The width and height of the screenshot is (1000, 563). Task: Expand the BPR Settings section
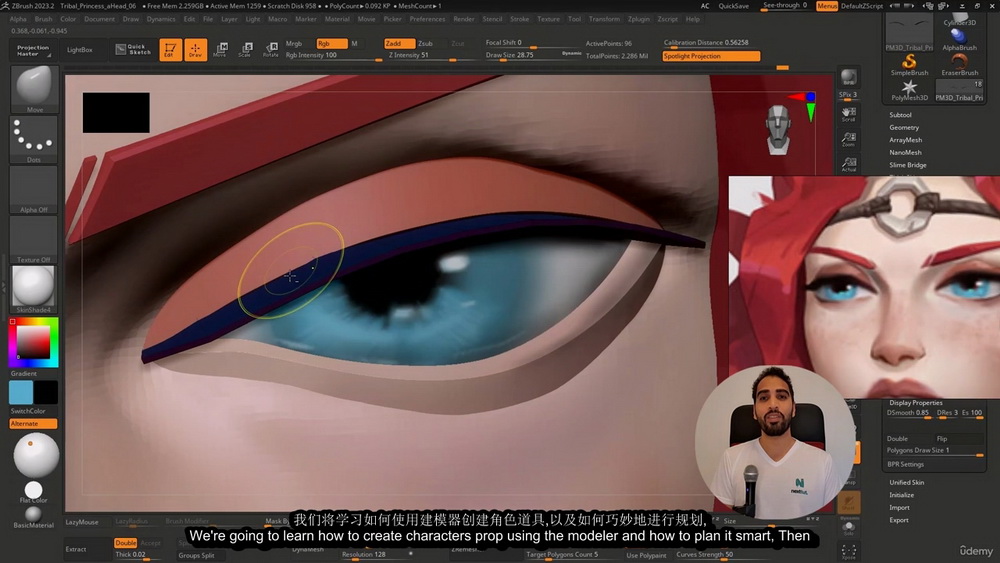(x=906, y=464)
